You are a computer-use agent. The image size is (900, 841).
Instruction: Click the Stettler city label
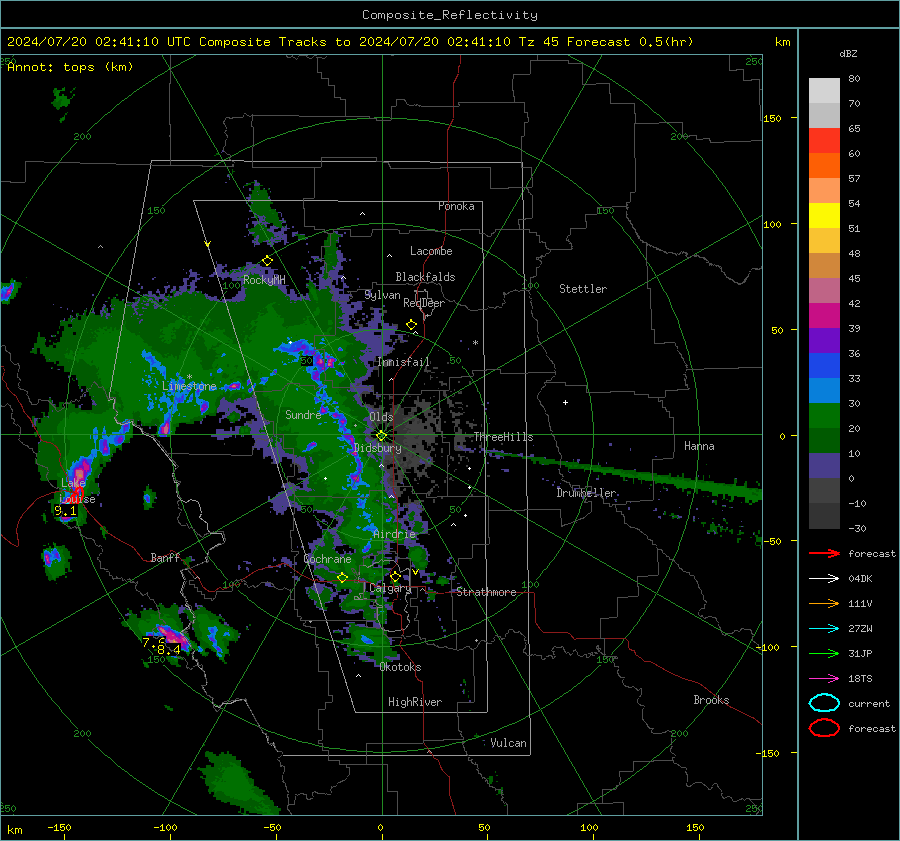point(583,289)
